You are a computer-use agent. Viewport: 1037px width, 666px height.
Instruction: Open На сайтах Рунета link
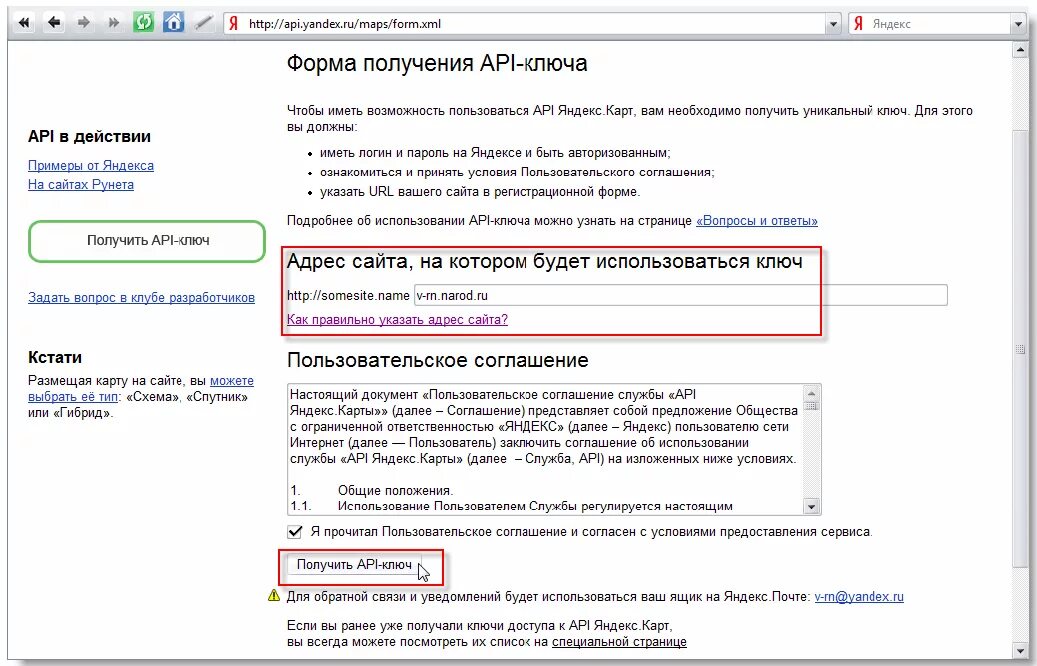tap(81, 185)
